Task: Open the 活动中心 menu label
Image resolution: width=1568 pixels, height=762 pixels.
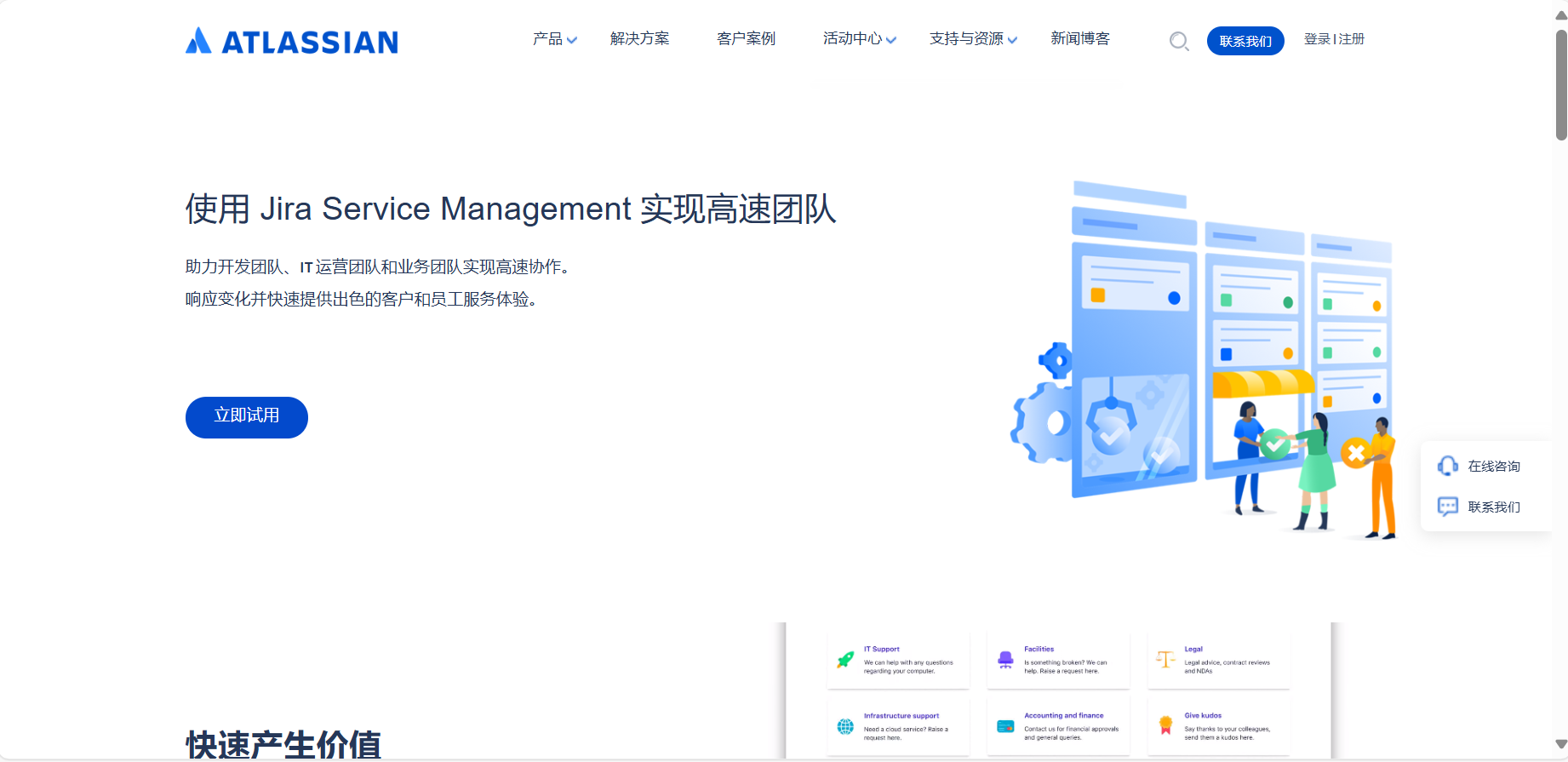Action: point(853,38)
